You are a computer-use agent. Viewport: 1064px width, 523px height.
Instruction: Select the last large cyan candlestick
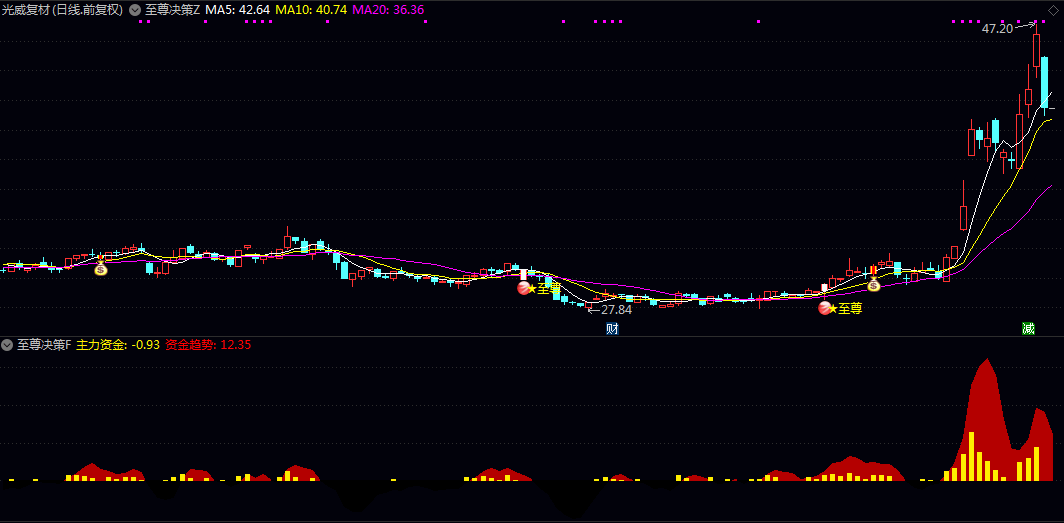pos(1044,81)
